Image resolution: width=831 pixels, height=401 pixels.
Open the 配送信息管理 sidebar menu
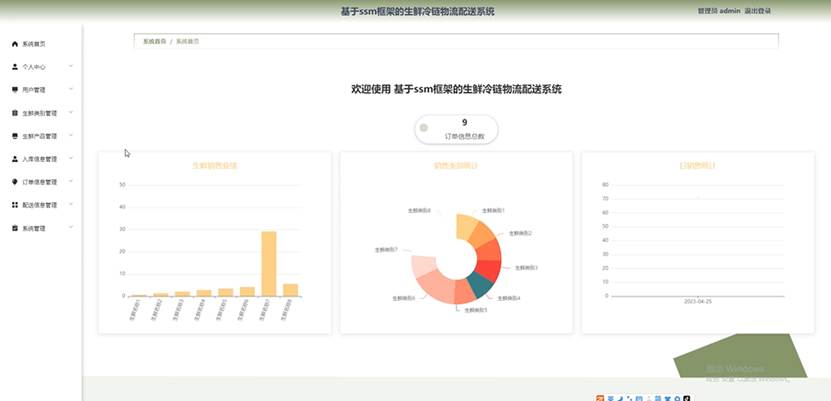[x=41, y=205]
